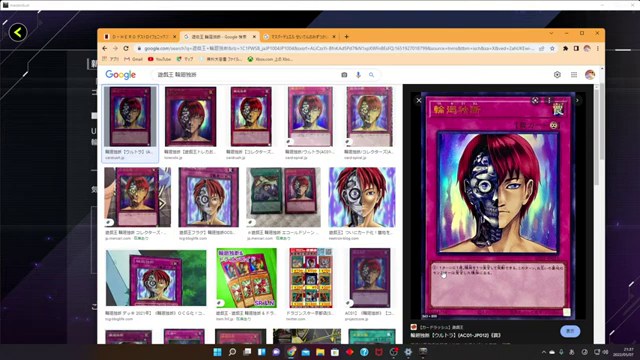This screenshot has height=360, width=640.
Task: Bookmark this page with the star icon
Action: 552,48
